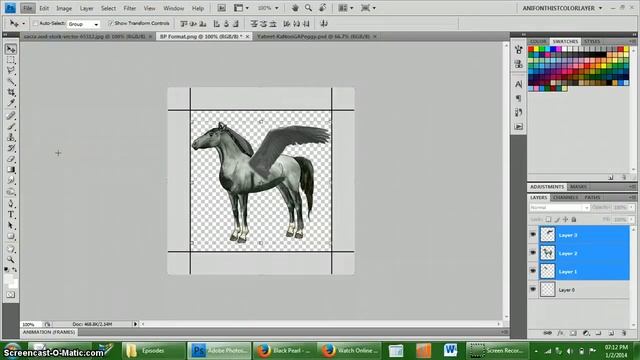640x360 pixels.
Task: Select the Clone Stamp tool
Action: tap(11, 137)
